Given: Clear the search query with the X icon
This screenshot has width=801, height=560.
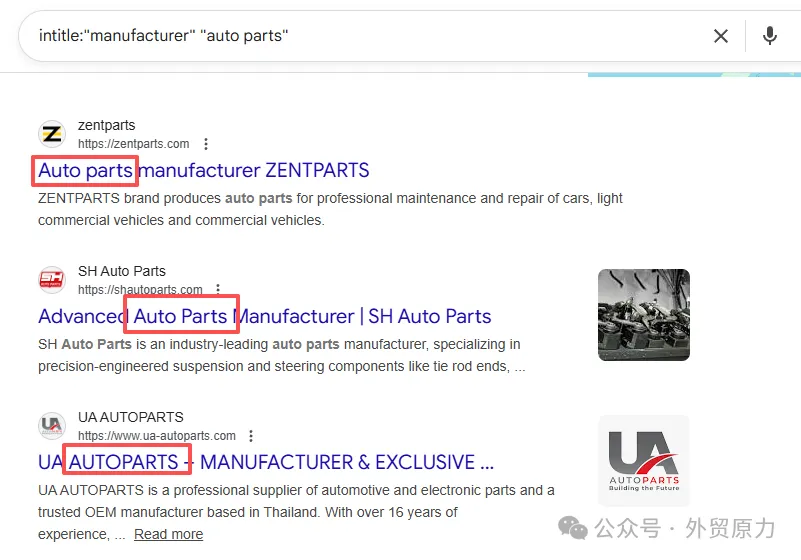Looking at the screenshot, I should click(x=720, y=36).
